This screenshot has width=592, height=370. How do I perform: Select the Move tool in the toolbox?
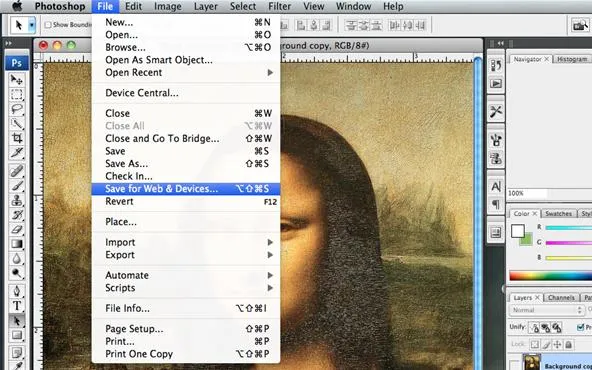pos(17,79)
